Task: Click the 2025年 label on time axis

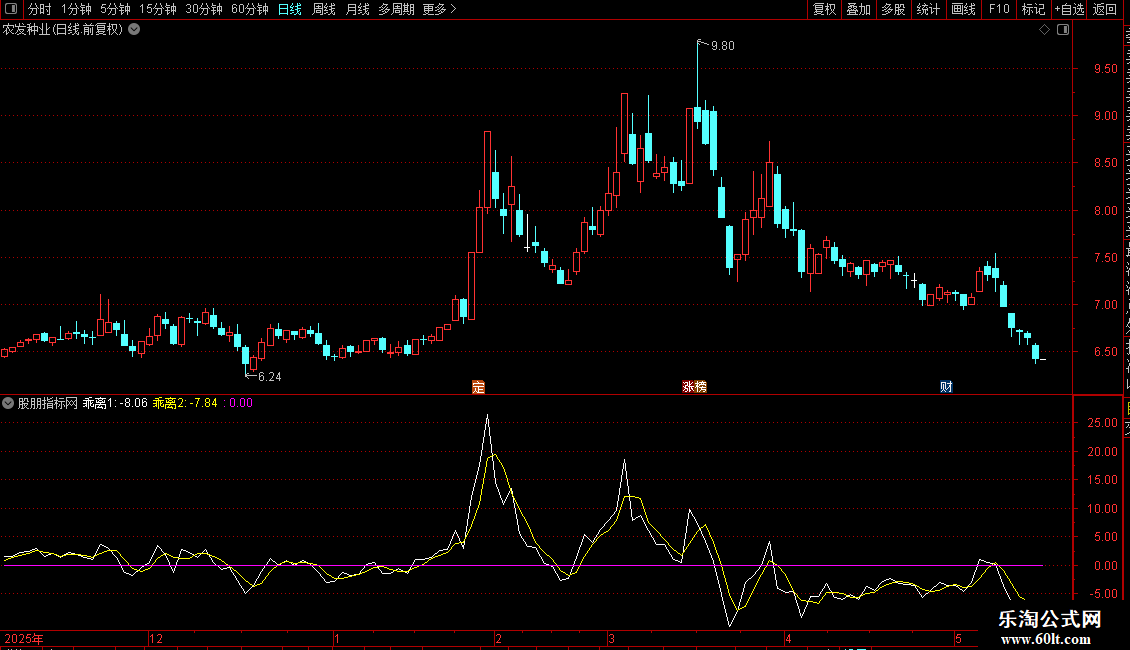Action: [24, 638]
